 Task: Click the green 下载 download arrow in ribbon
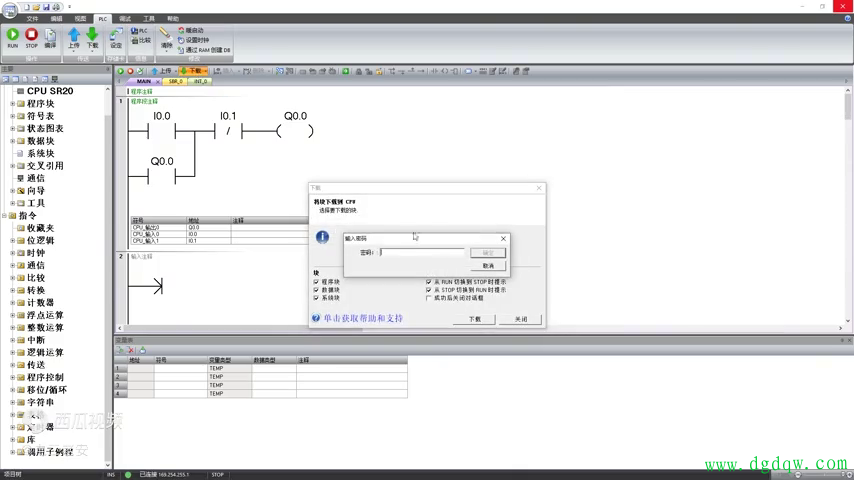93,36
